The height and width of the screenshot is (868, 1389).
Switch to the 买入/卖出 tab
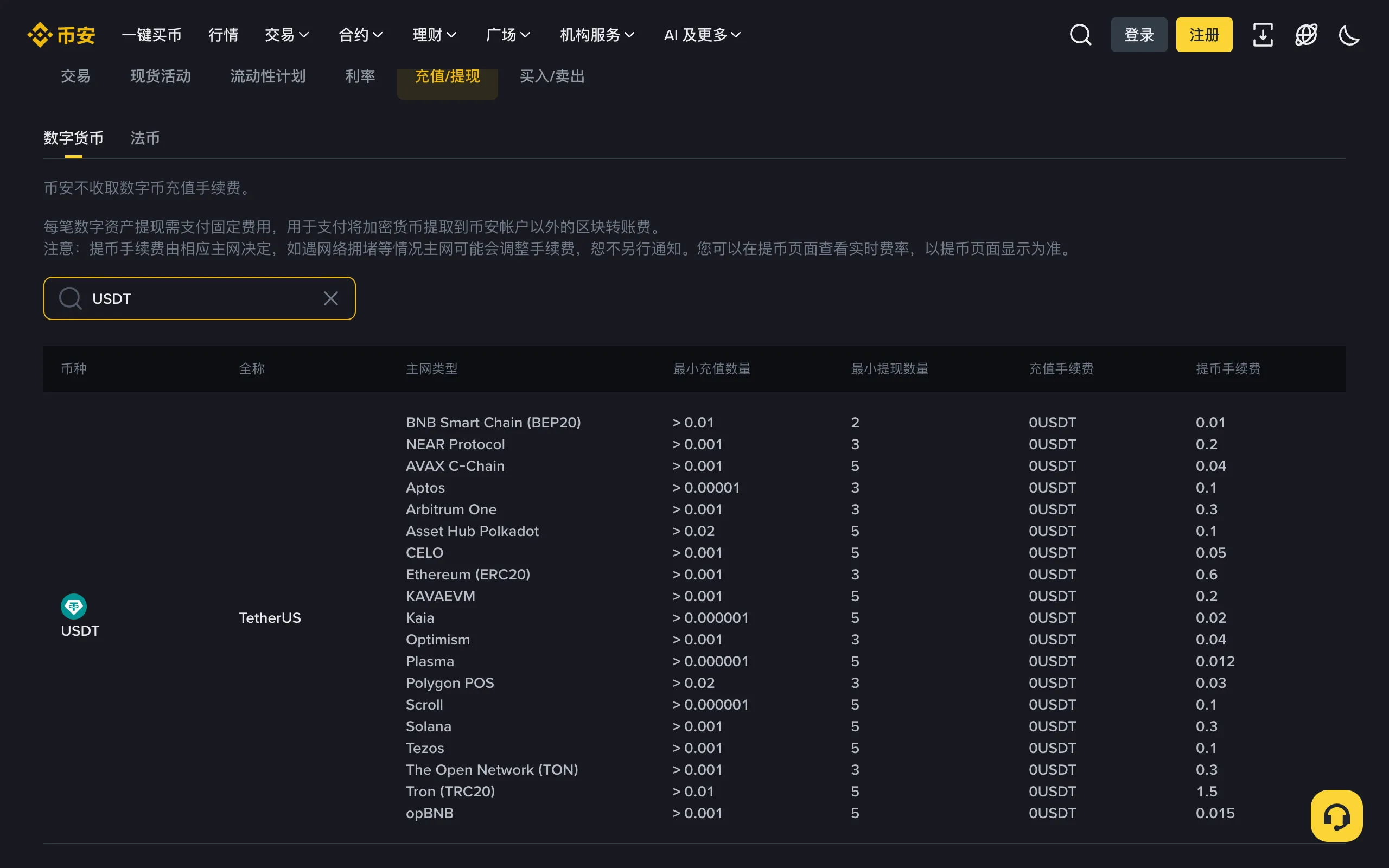[552, 76]
